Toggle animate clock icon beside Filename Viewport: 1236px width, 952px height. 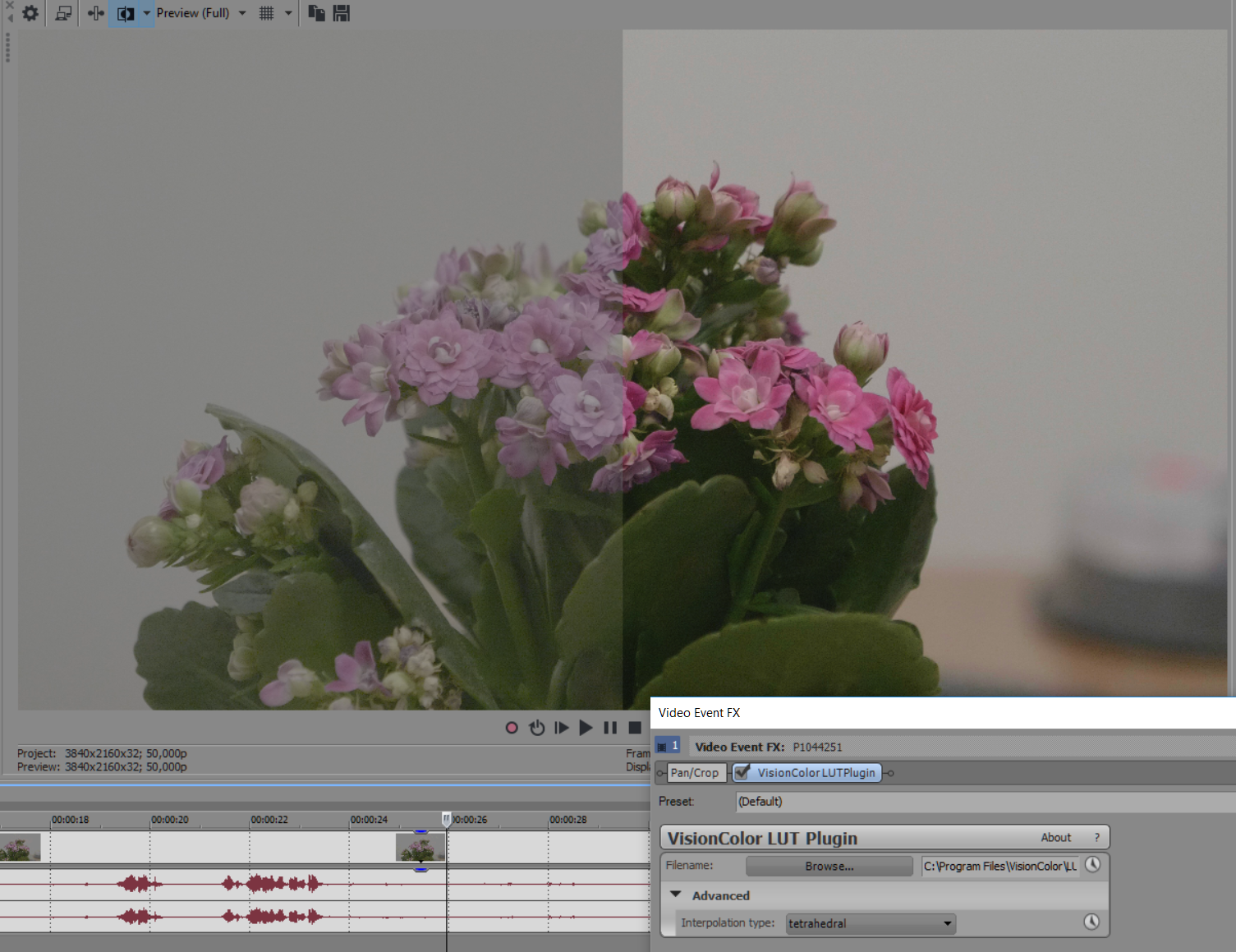(1092, 865)
